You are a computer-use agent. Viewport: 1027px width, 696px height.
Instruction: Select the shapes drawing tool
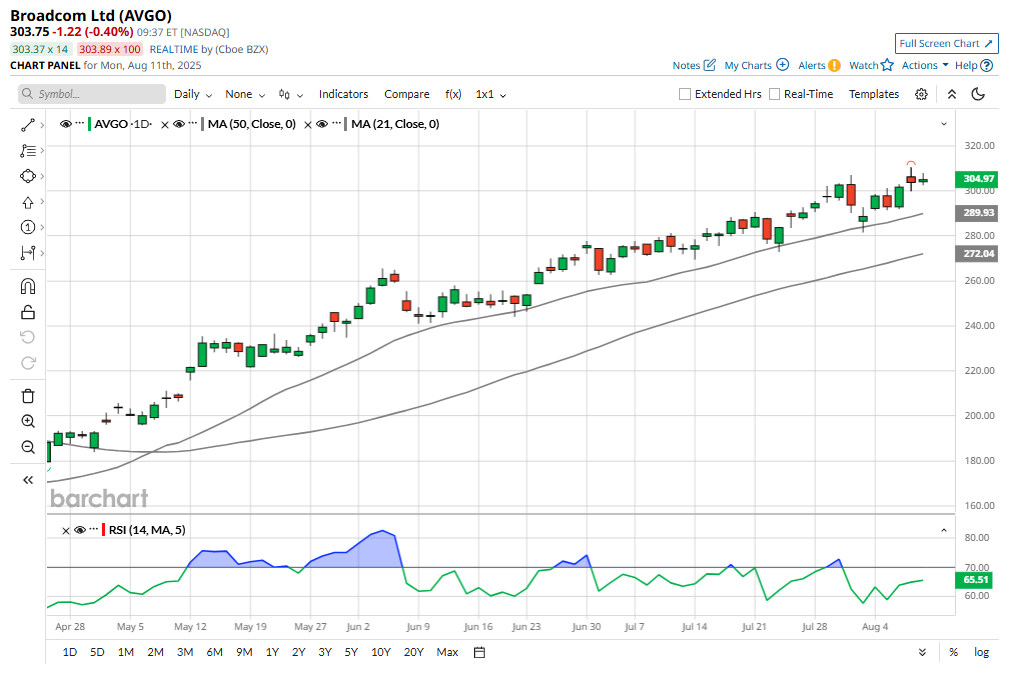tap(28, 176)
